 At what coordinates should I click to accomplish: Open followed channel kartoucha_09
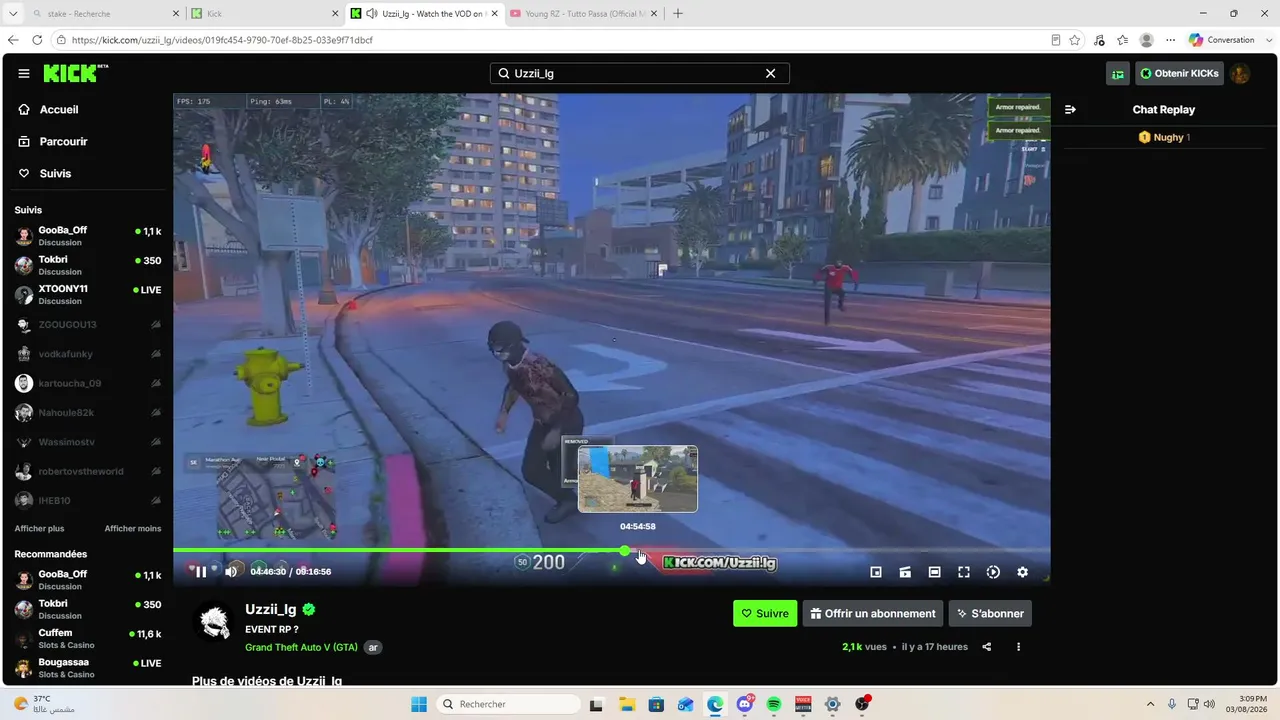pos(88,383)
